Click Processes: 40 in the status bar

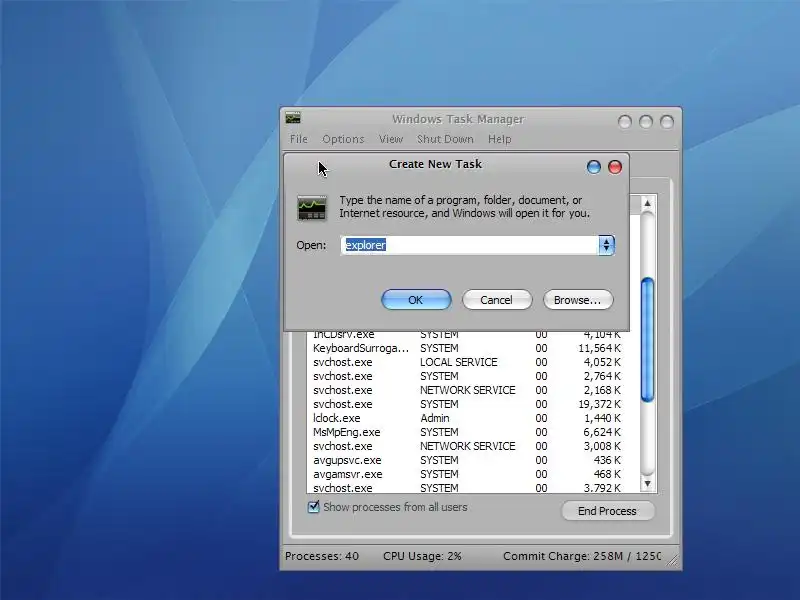(x=322, y=556)
